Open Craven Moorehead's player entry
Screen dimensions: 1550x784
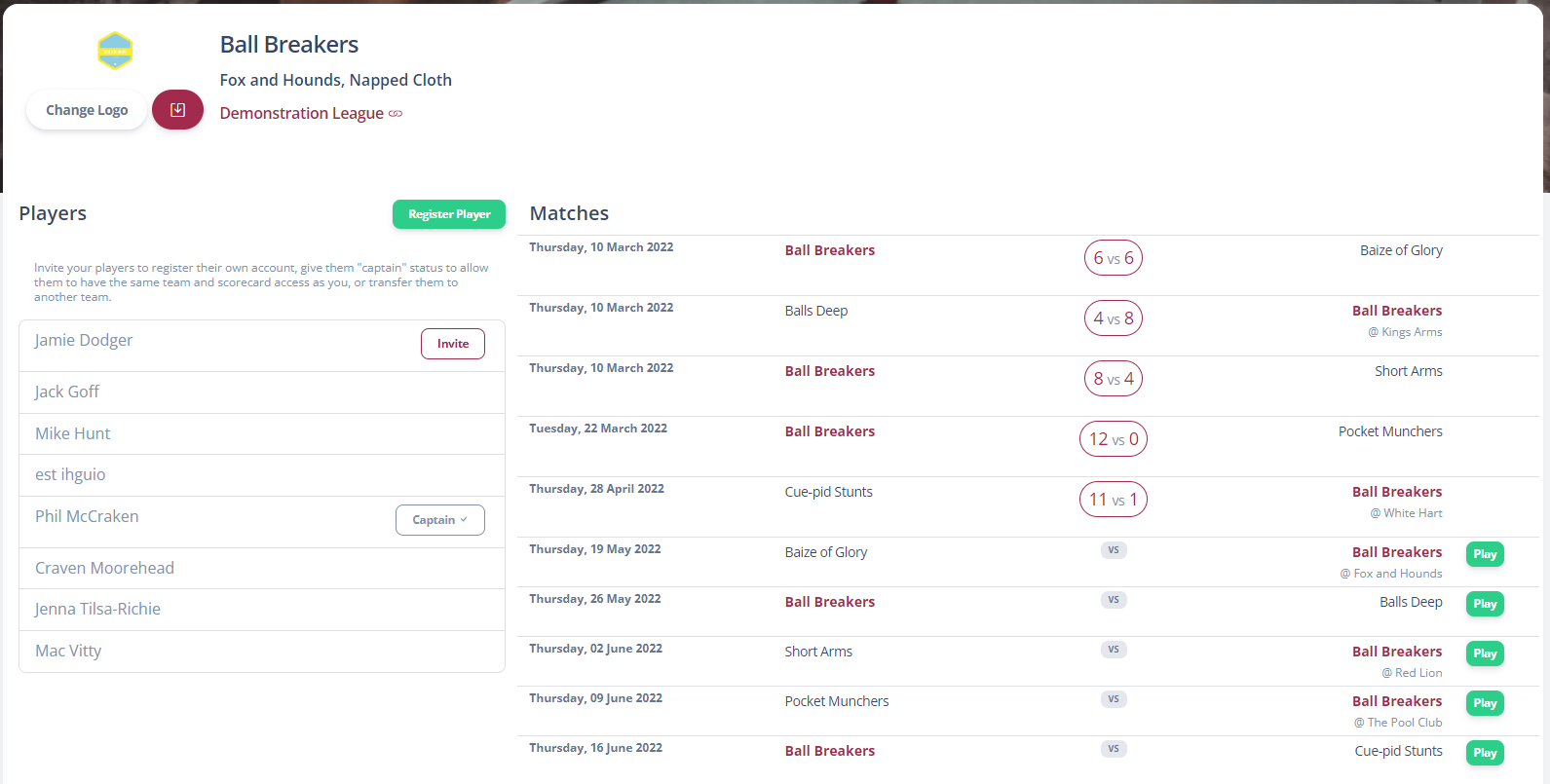pos(104,568)
